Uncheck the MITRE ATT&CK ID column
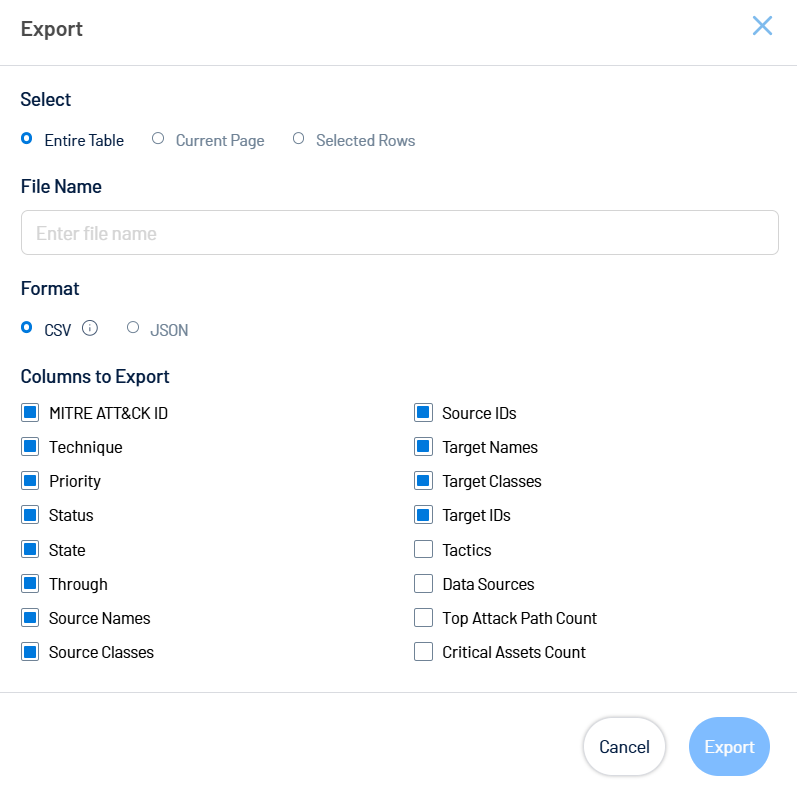 (x=30, y=413)
